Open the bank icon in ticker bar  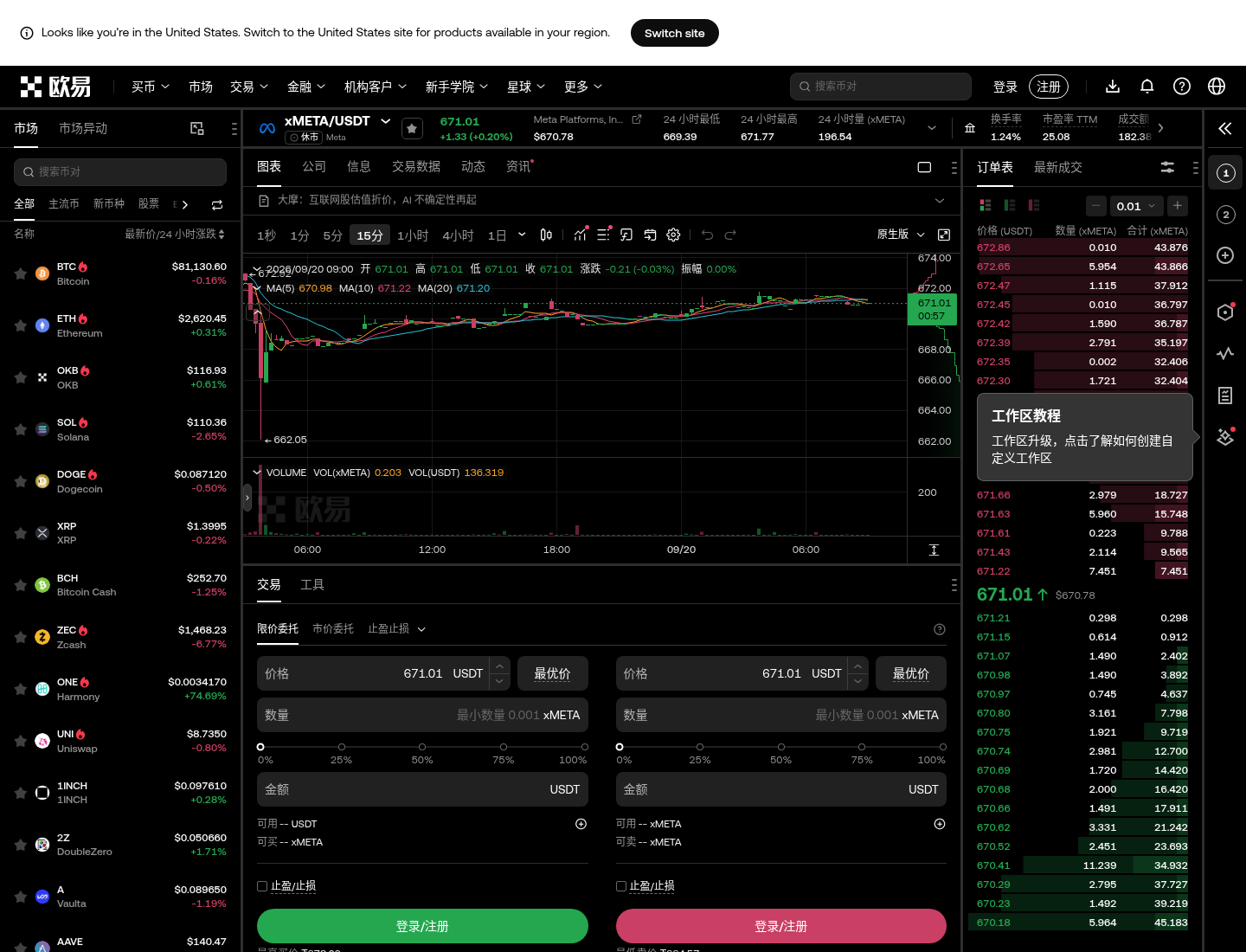click(970, 128)
